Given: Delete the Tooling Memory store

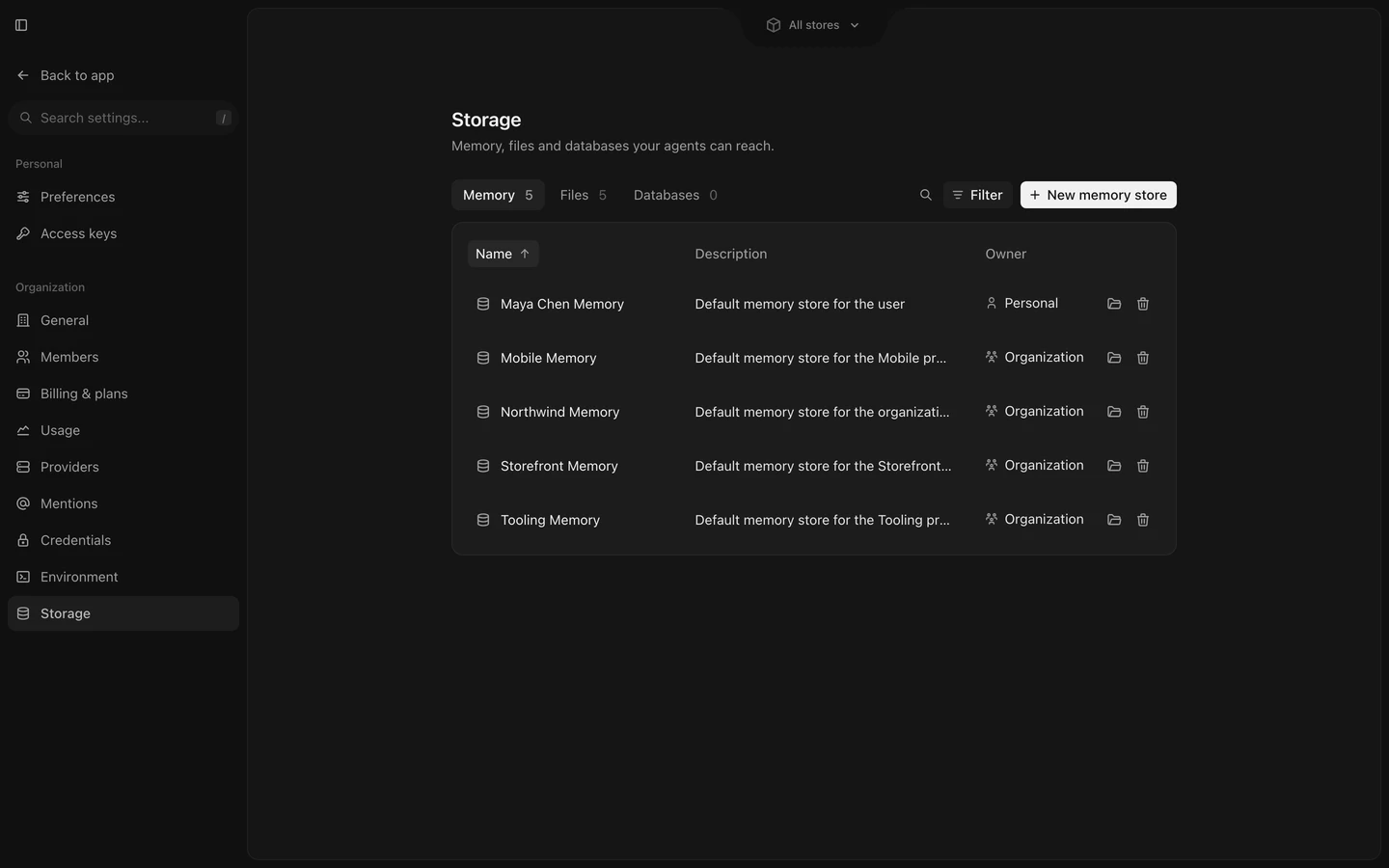Looking at the screenshot, I should point(1143,520).
